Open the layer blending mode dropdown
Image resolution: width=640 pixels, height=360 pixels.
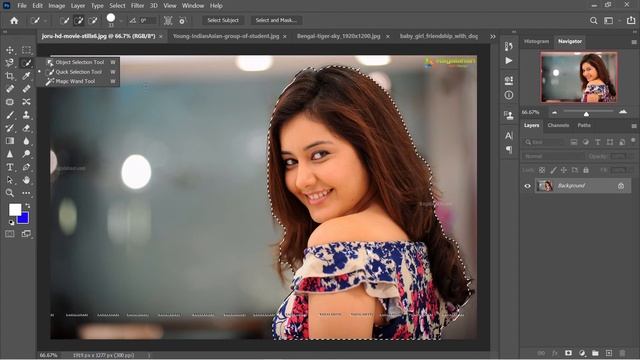(553, 156)
